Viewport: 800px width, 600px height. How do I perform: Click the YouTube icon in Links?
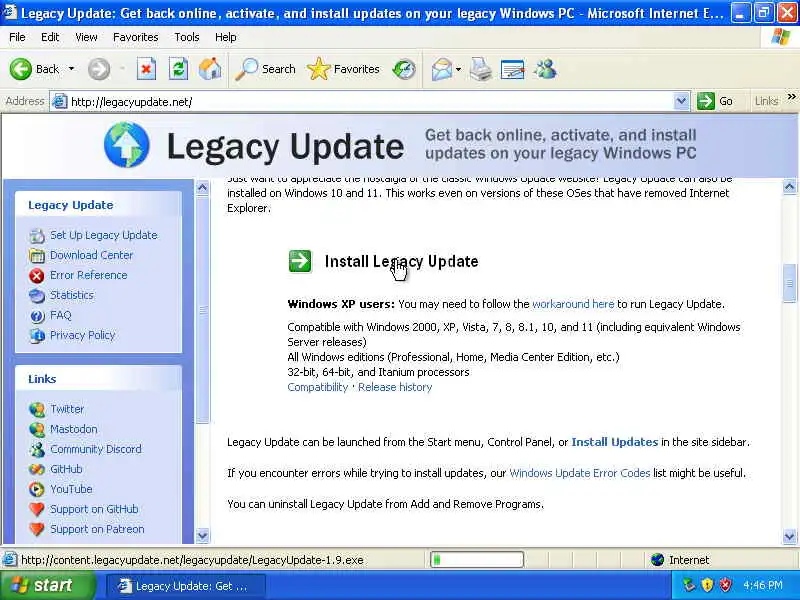tap(37, 489)
